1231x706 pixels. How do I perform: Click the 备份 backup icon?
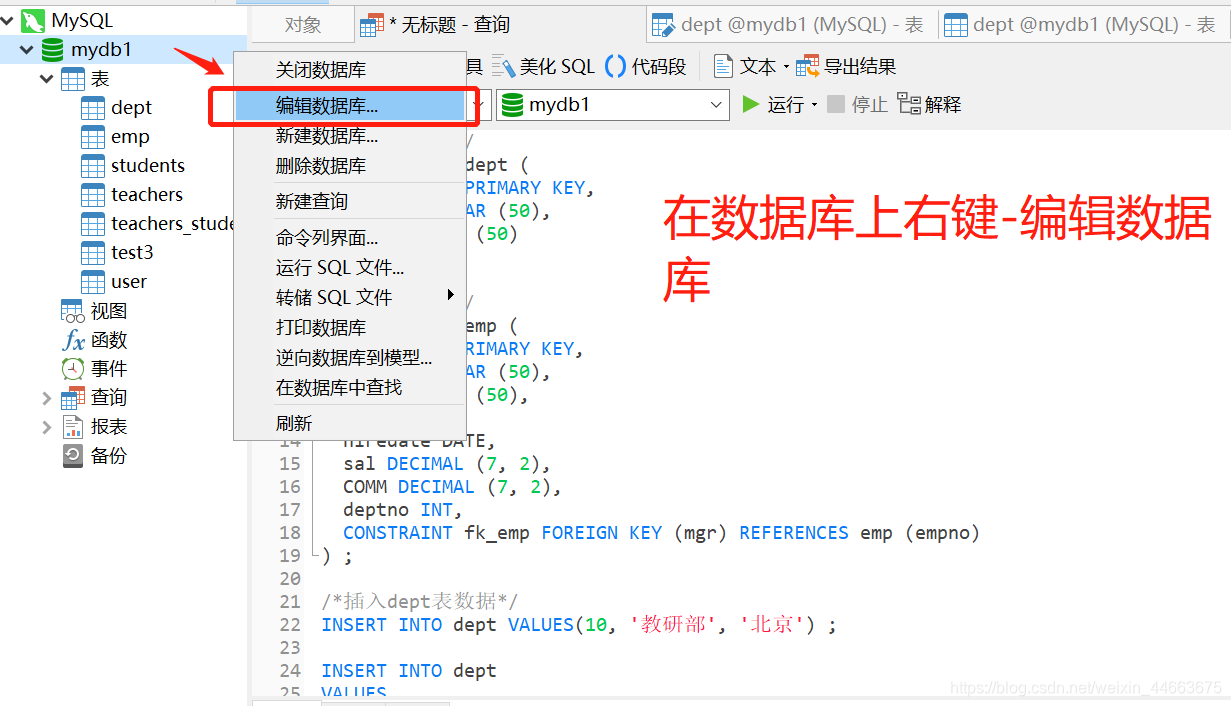coord(73,456)
